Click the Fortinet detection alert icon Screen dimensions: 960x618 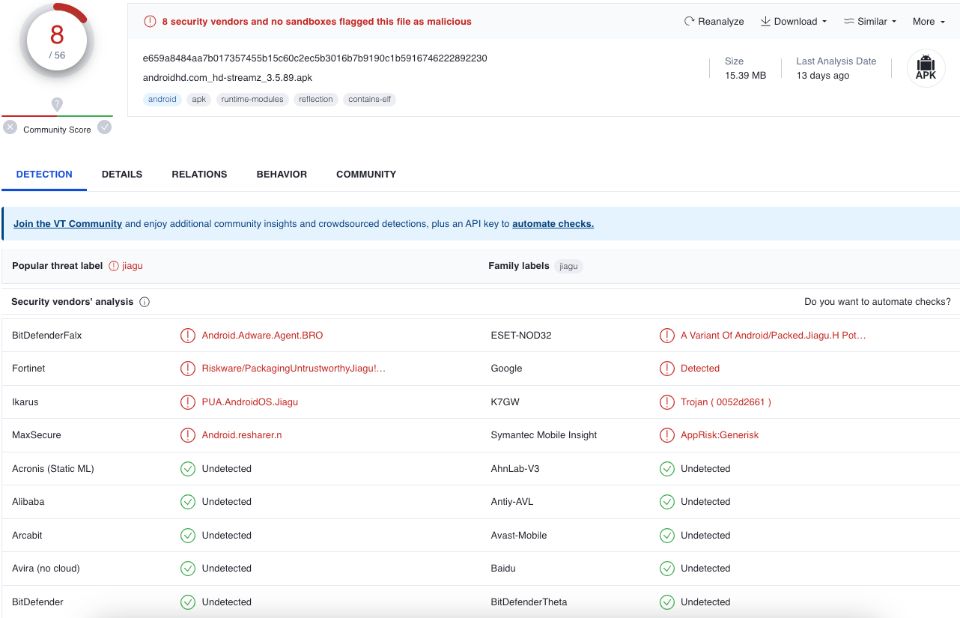point(187,369)
